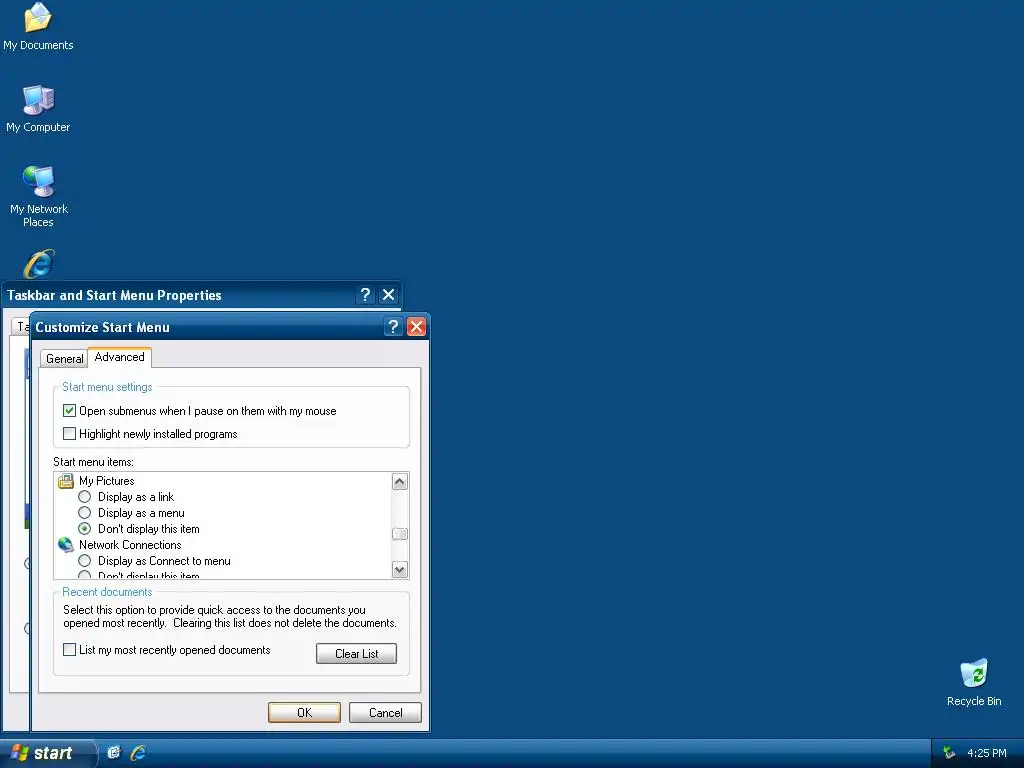The height and width of the screenshot is (768, 1024).
Task: Select Don't display this item for My Pictures
Action: coord(84,529)
